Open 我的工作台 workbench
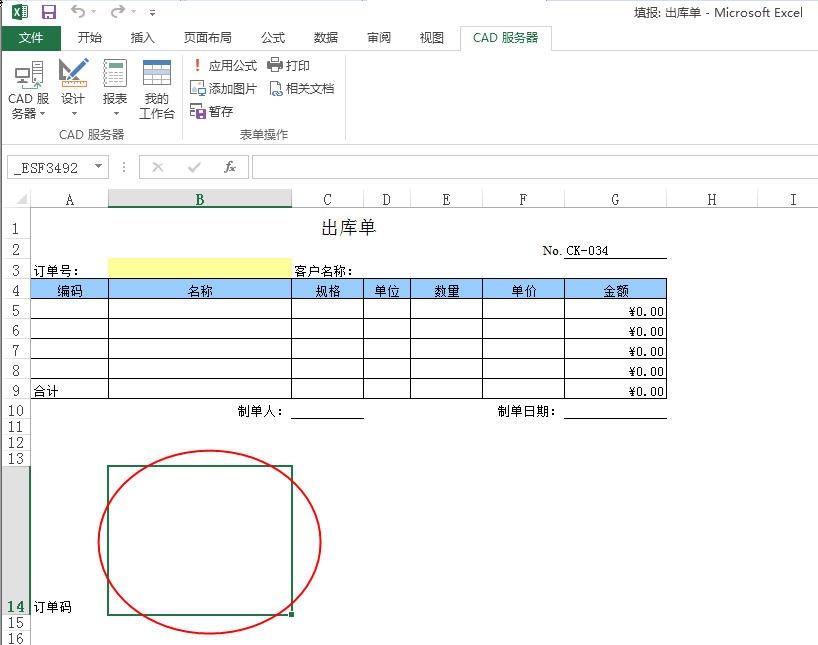 pyautogui.click(x=156, y=90)
